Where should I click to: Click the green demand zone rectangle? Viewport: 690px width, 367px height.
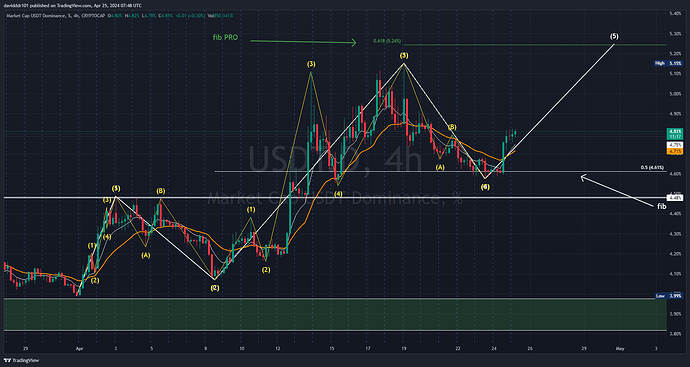pyautogui.click(x=335, y=314)
